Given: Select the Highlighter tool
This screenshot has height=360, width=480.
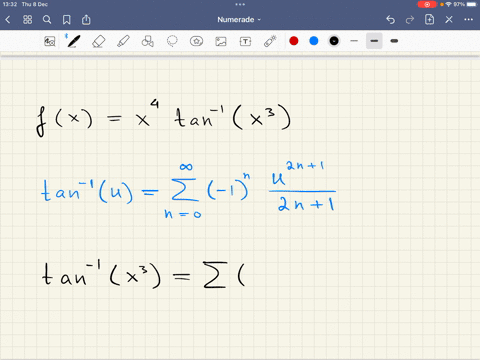Looking at the screenshot, I should pyautogui.click(x=123, y=41).
